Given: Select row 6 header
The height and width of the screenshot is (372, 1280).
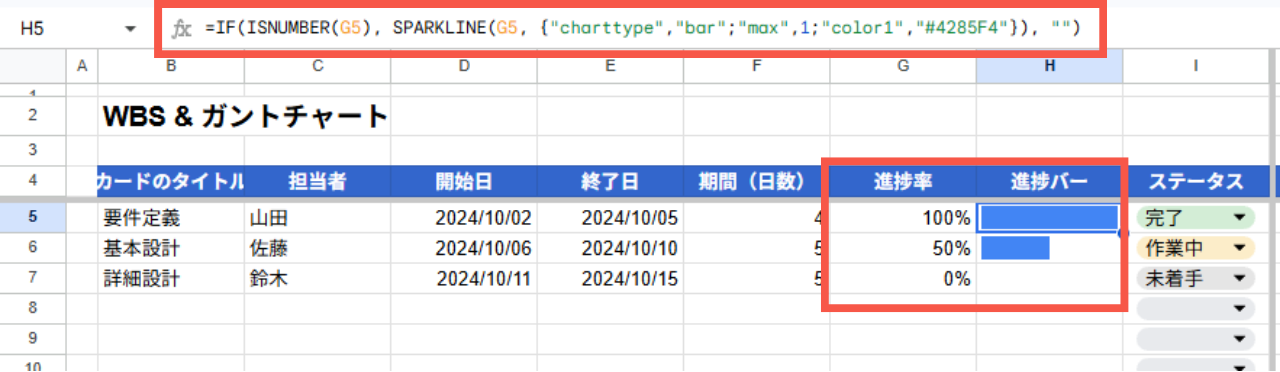Looking at the screenshot, I should 33,248.
